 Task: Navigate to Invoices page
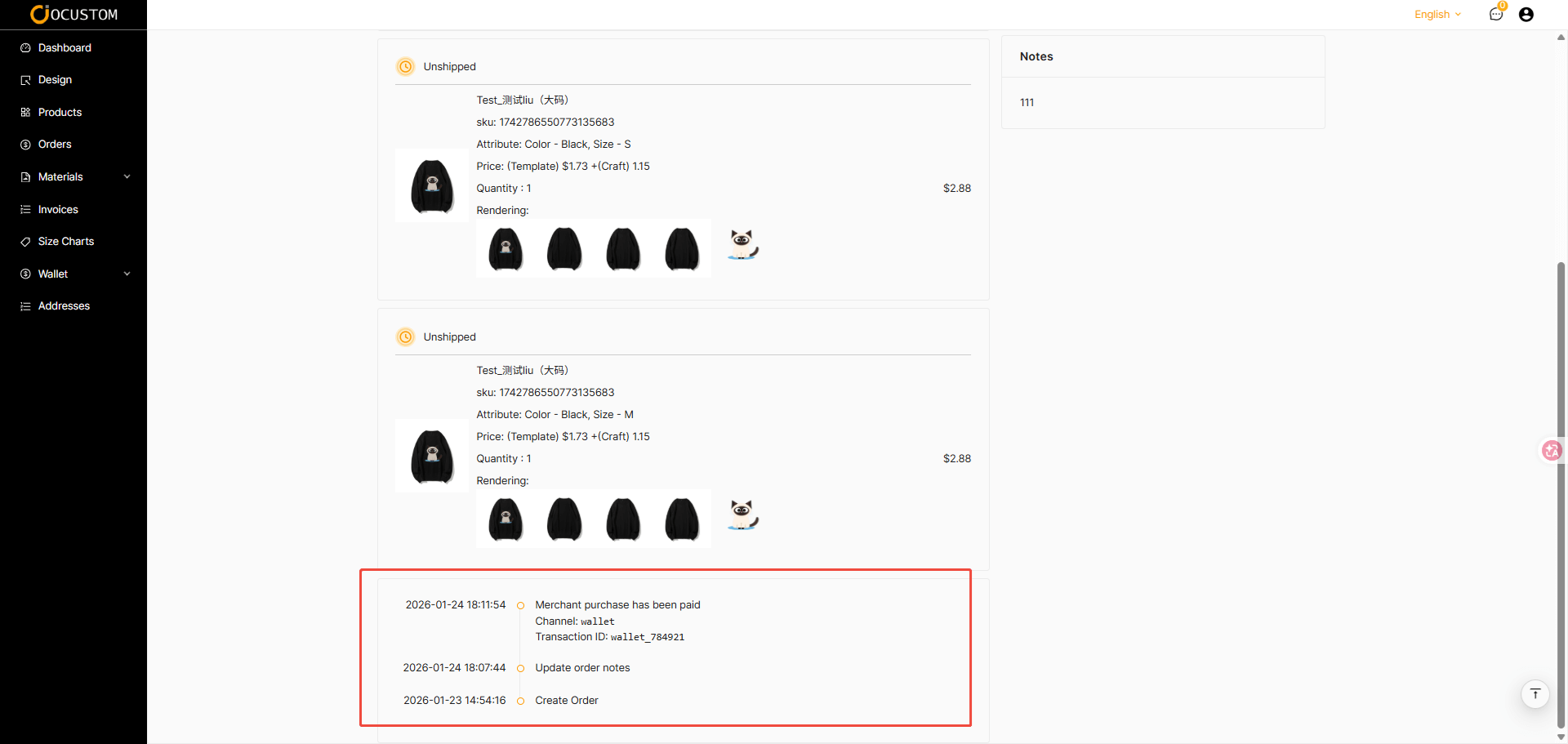click(58, 210)
